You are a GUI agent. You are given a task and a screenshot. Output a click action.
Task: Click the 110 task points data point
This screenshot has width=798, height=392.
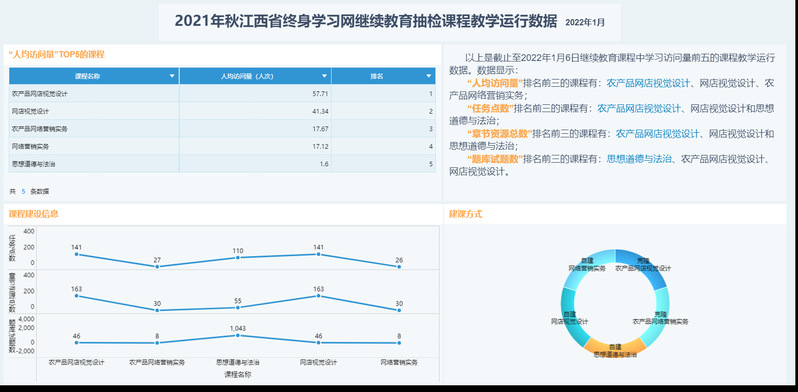238,258
